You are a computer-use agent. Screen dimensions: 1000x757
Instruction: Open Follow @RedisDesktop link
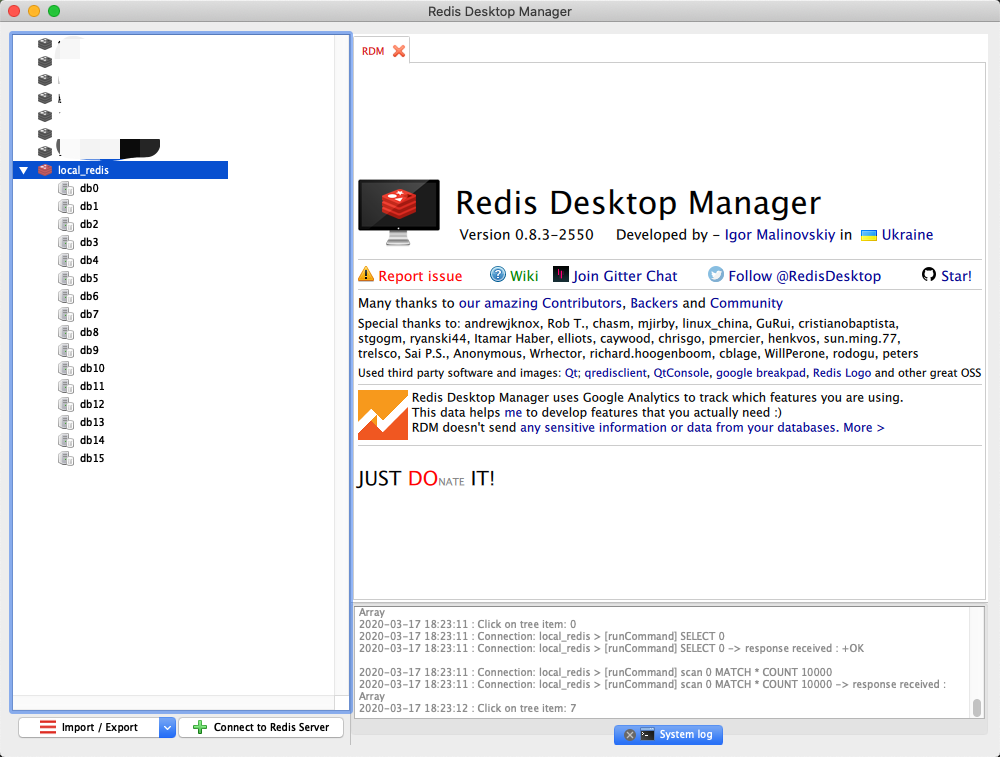[804, 276]
